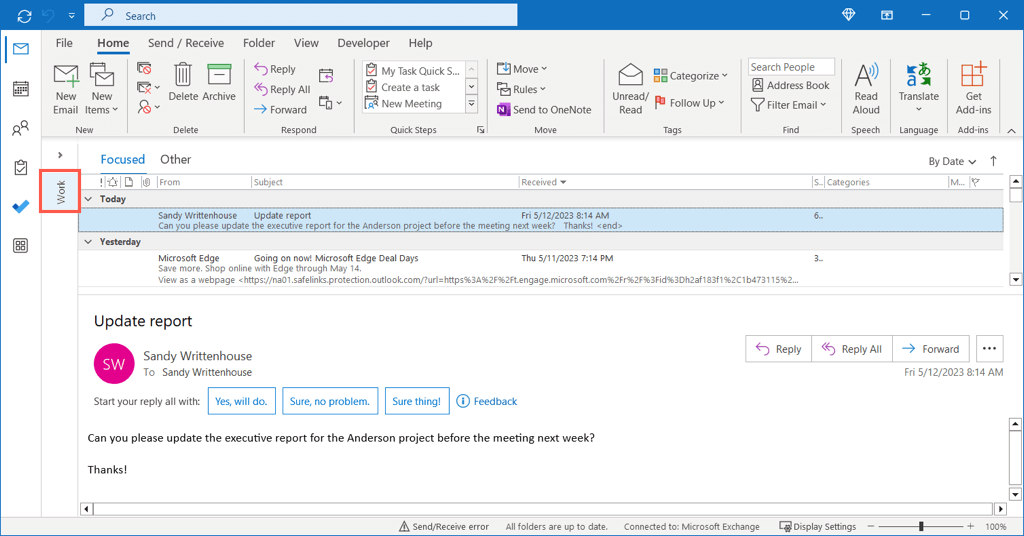The height and width of the screenshot is (536, 1024).
Task: Open the Calendar view in sidebar
Action: click(x=20, y=89)
